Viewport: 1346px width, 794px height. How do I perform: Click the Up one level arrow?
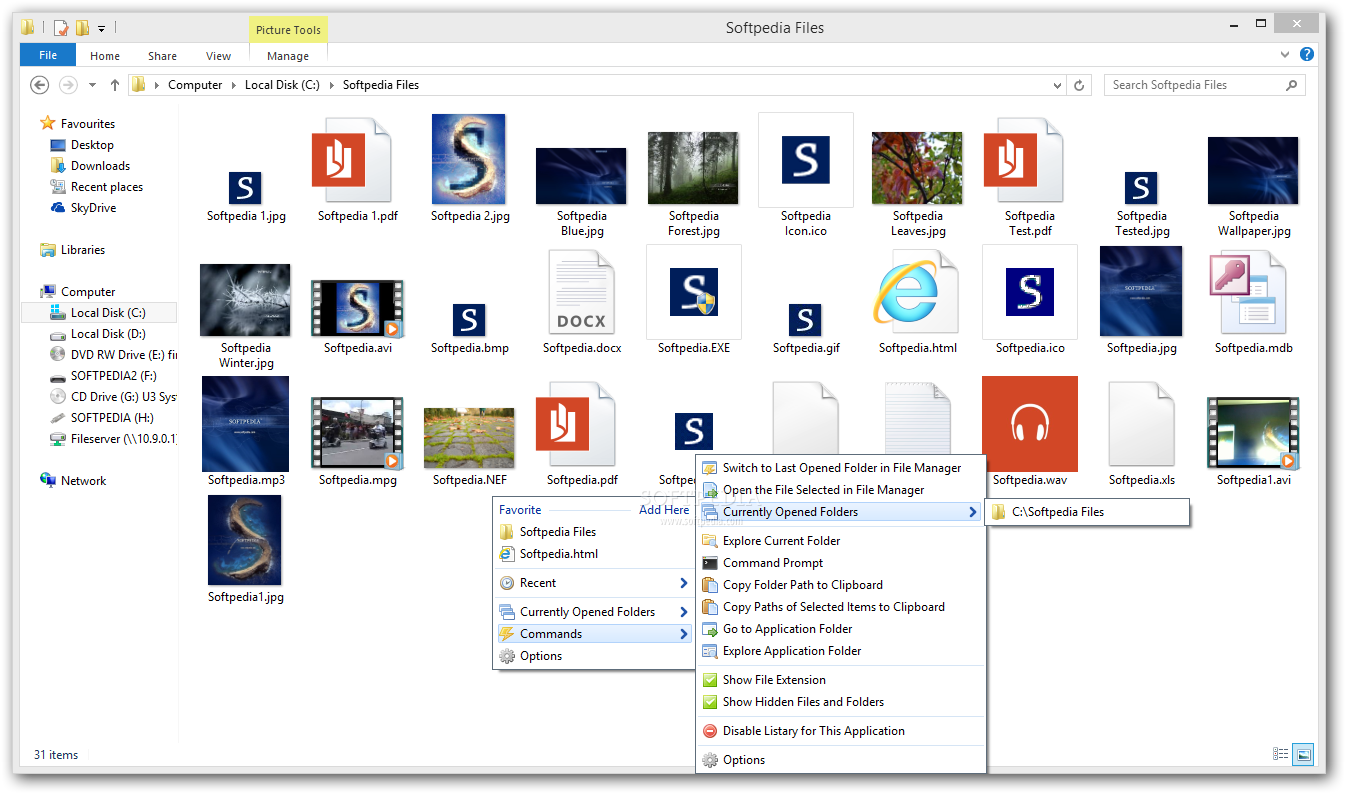(114, 85)
